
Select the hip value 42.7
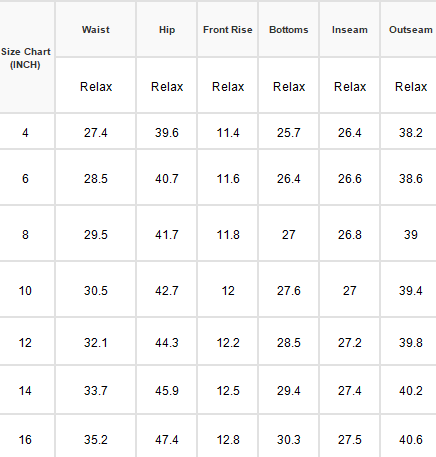[167, 291]
